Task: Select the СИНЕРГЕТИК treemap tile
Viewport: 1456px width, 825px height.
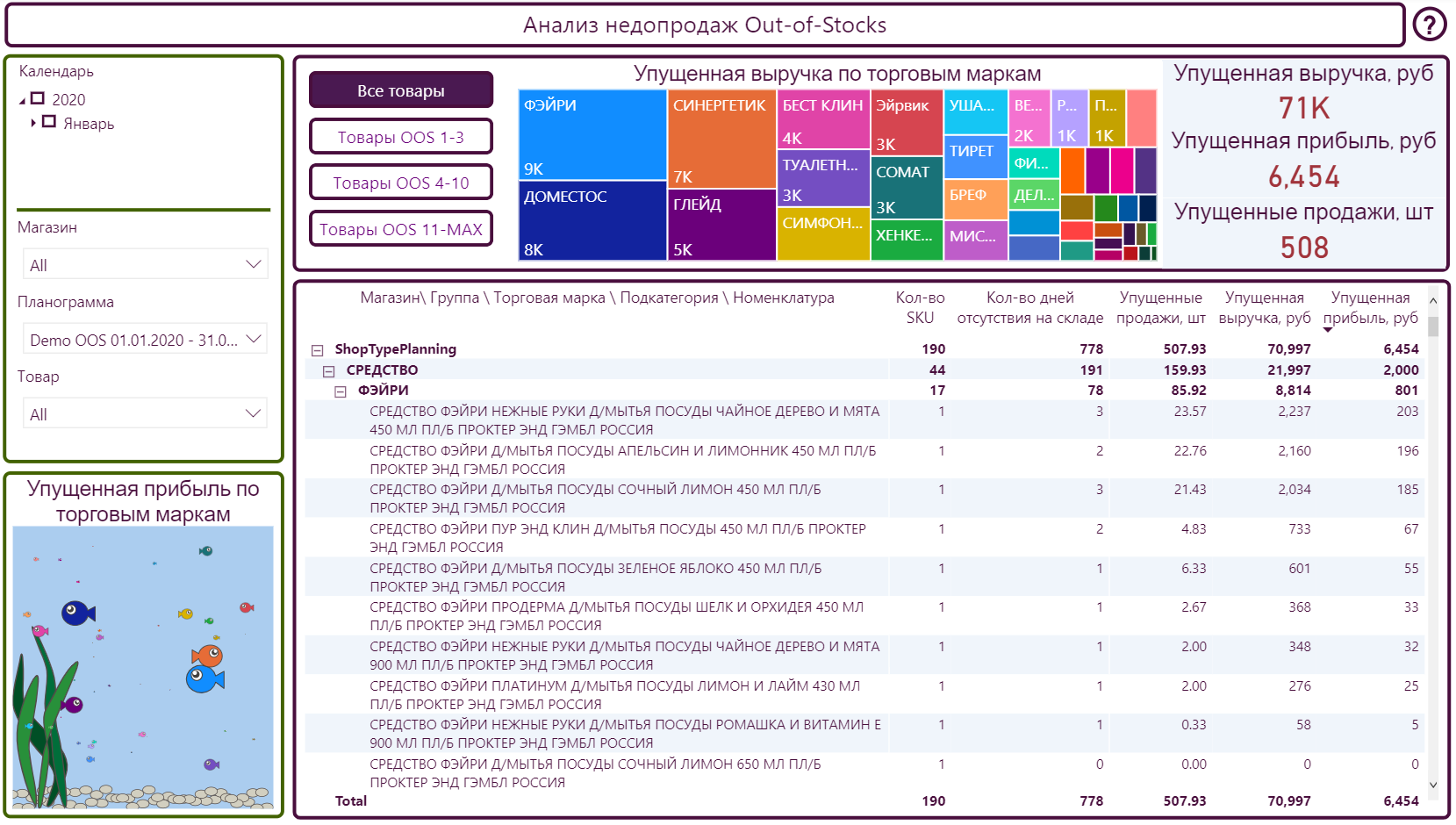Action: (x=722, y=139)
